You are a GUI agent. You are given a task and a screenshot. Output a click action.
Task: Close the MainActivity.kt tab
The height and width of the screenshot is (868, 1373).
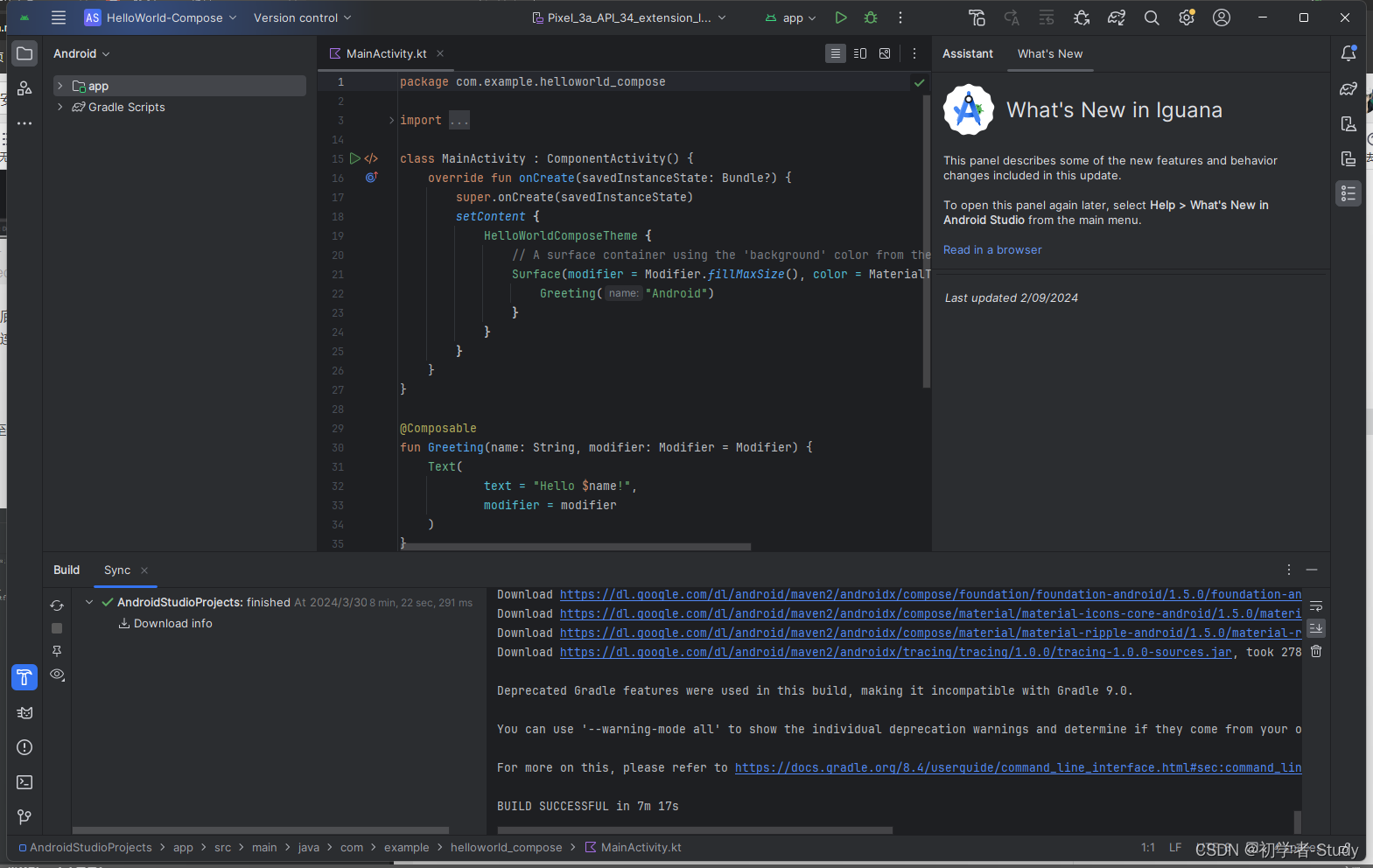(440, 53)
